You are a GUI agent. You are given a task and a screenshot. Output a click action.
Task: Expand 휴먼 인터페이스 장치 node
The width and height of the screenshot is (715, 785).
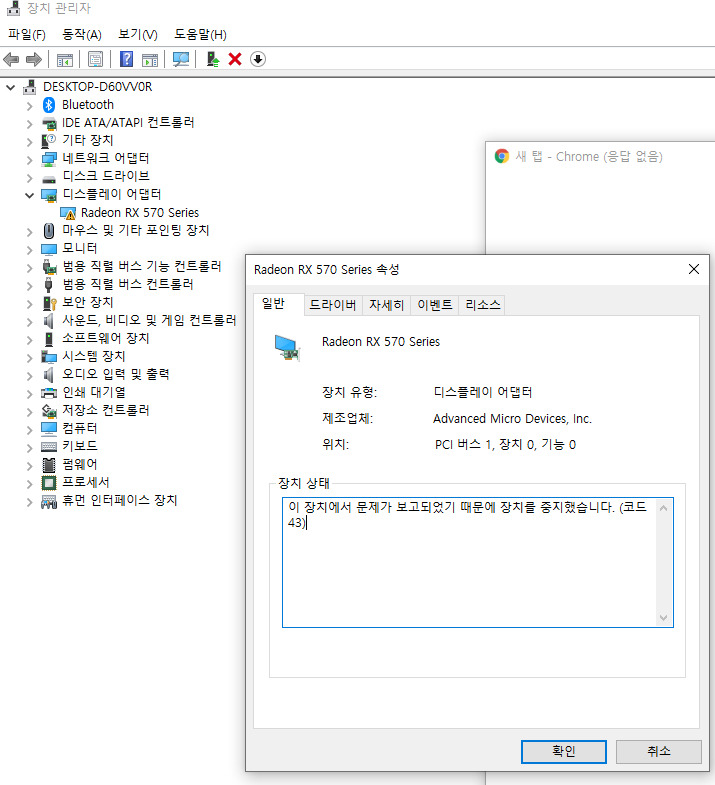30,502
